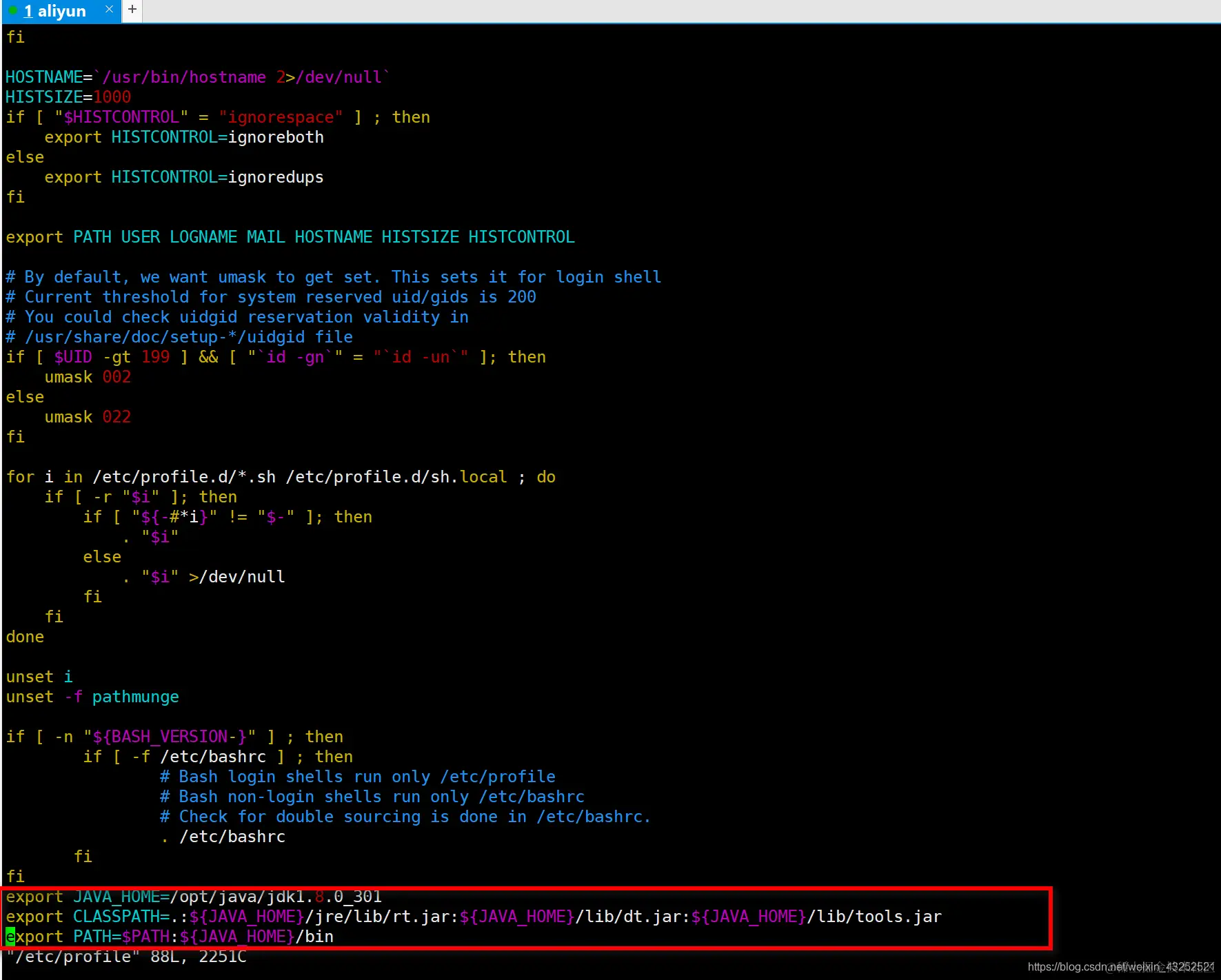
Task: Click the "unset i" line
Action: click(39, 677)
